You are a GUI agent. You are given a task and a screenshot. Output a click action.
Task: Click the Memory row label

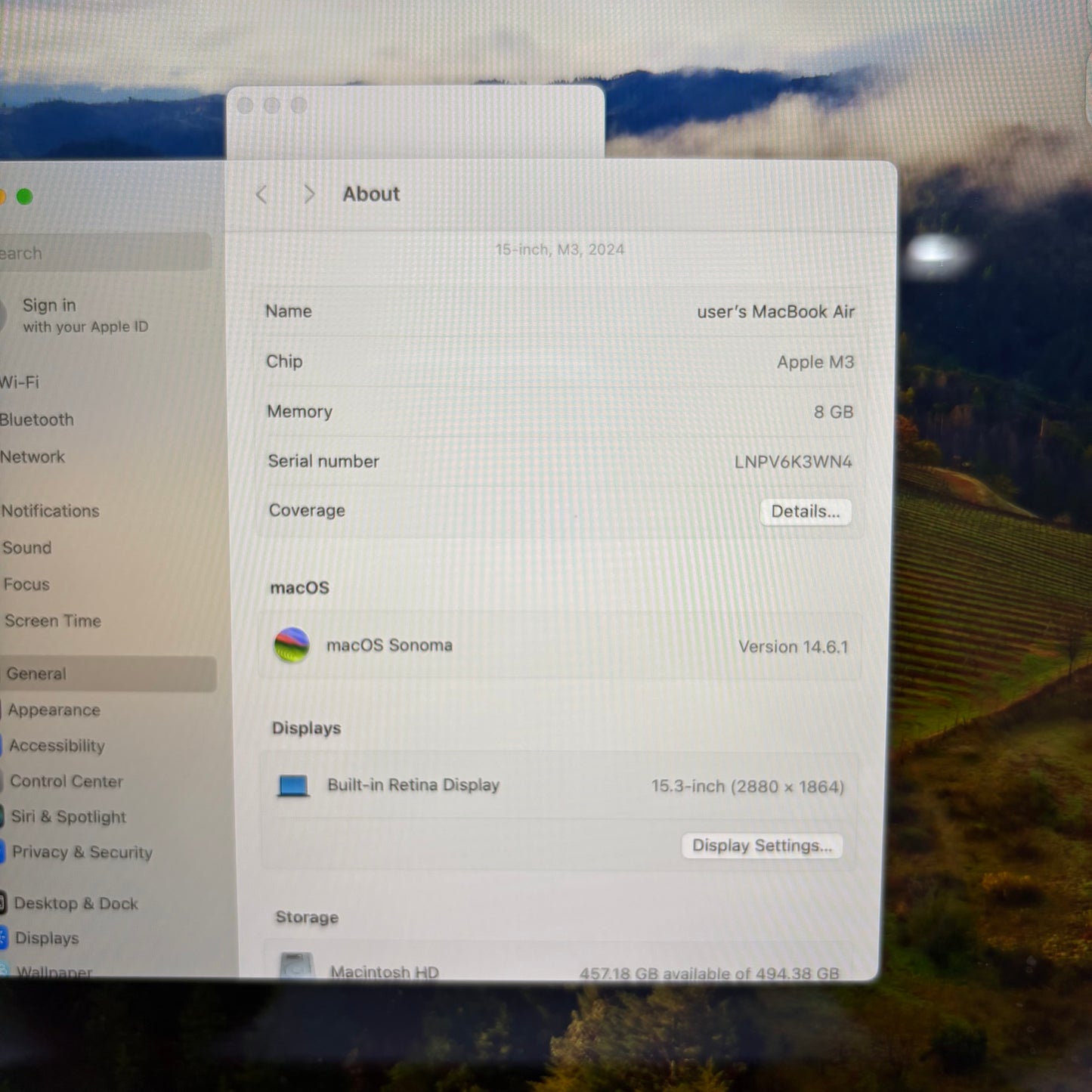(299, 411)
